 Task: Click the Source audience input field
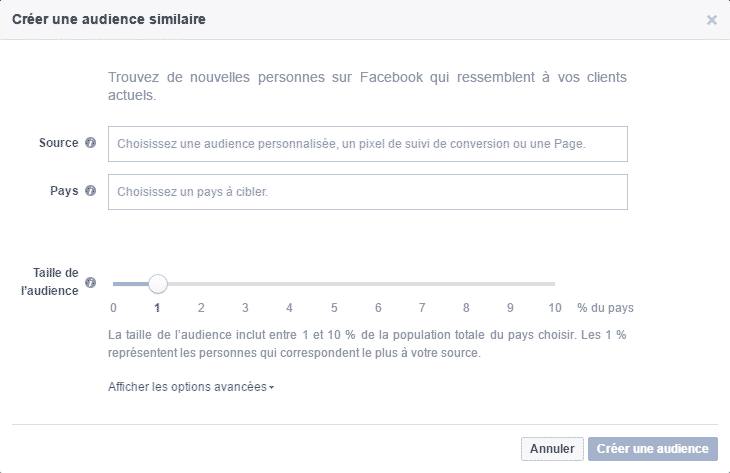(367, 144)
